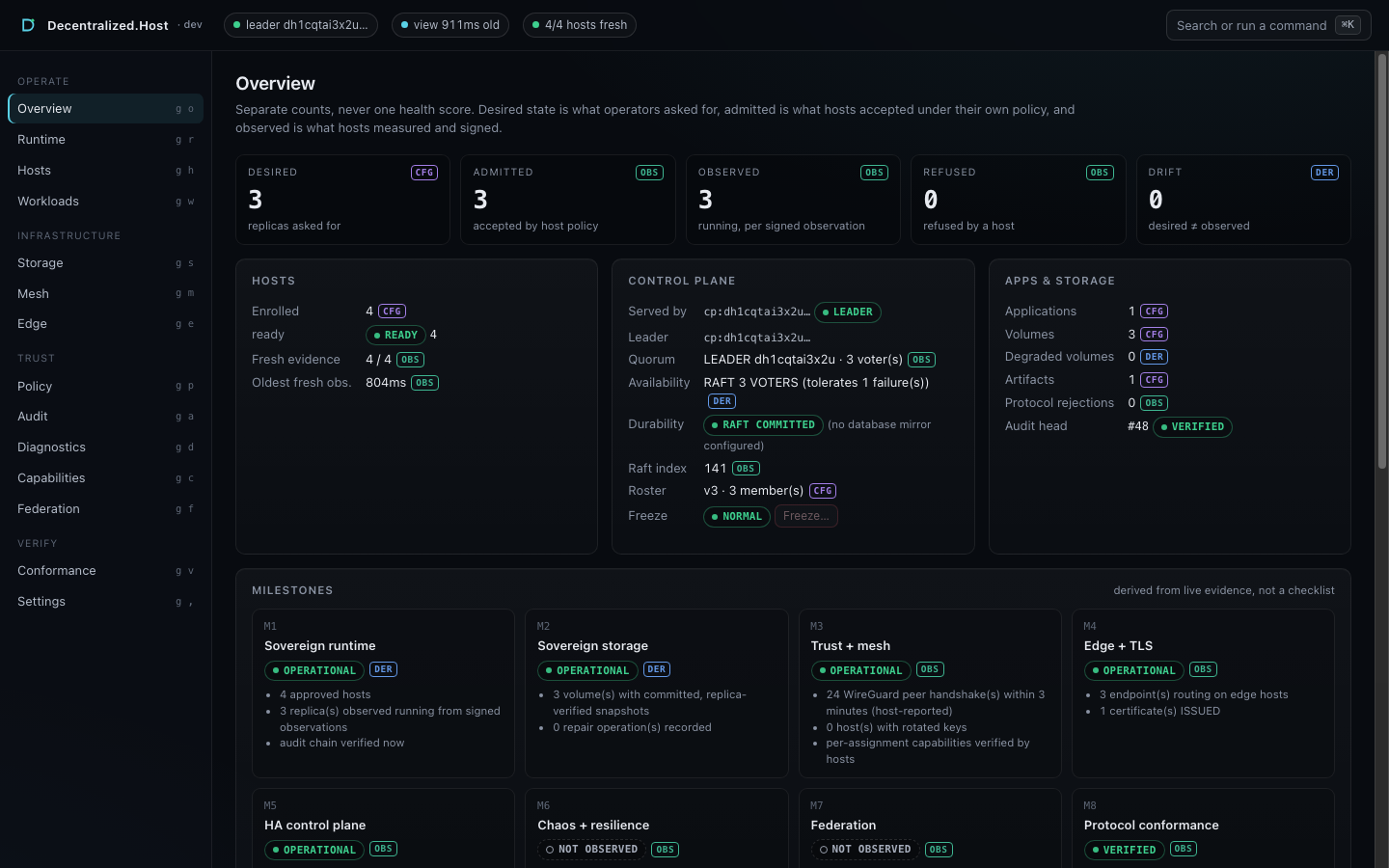
Task: Select Edge in the sidebar
Action: (x=106, y=324)
